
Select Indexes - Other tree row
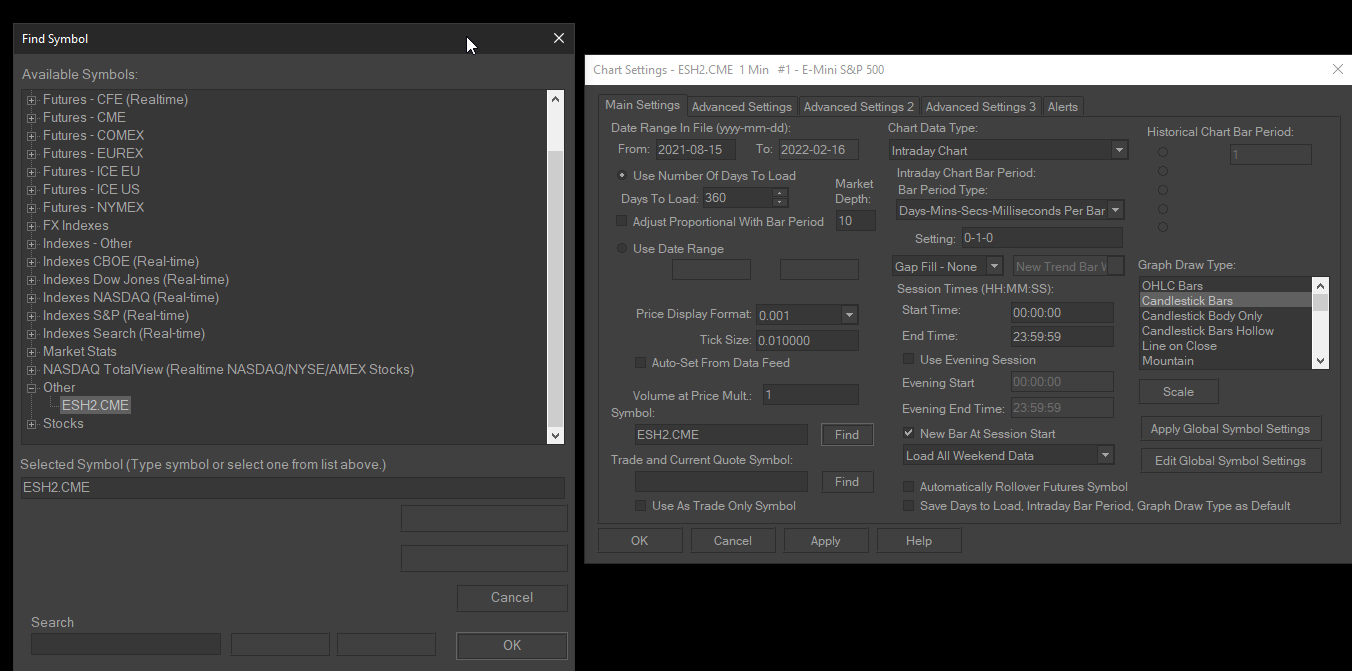coord(87,243)
